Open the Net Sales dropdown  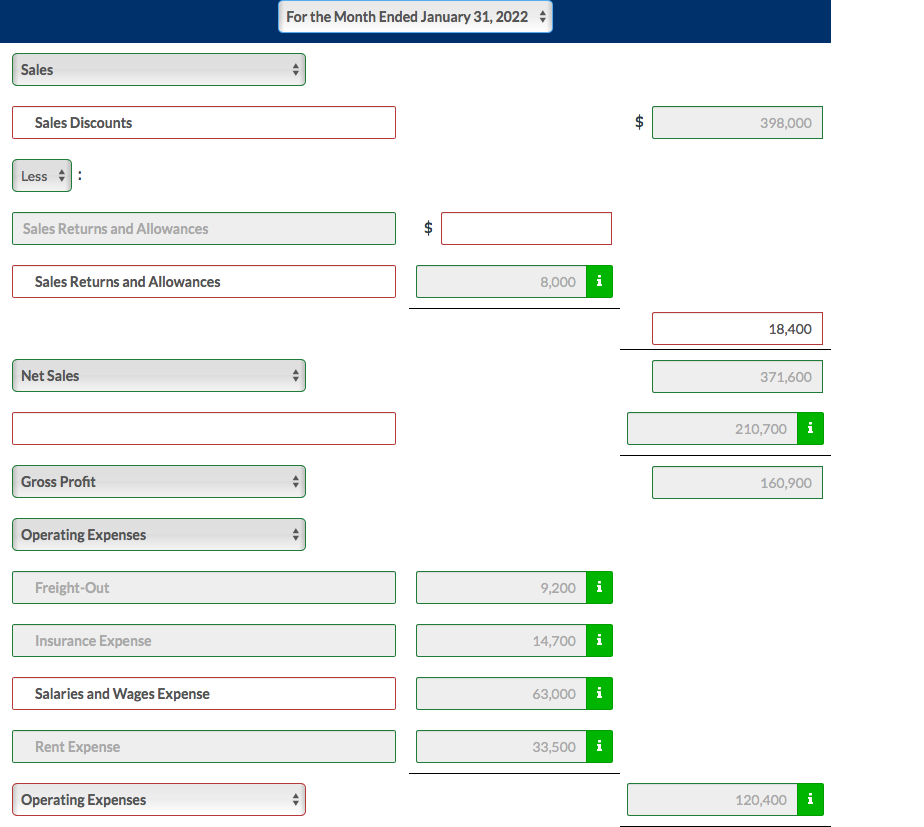click(x=159, y=375)
